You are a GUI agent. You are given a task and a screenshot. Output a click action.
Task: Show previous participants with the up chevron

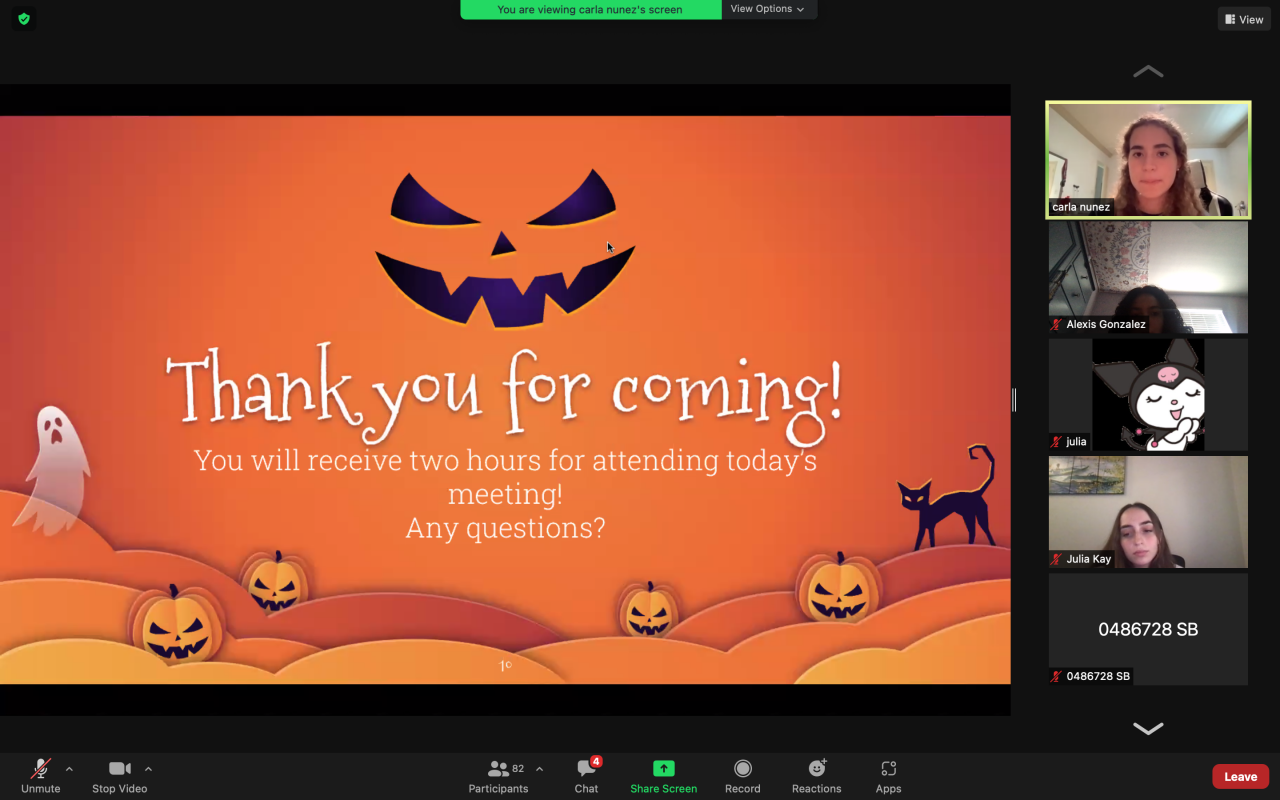point(1148,71)
